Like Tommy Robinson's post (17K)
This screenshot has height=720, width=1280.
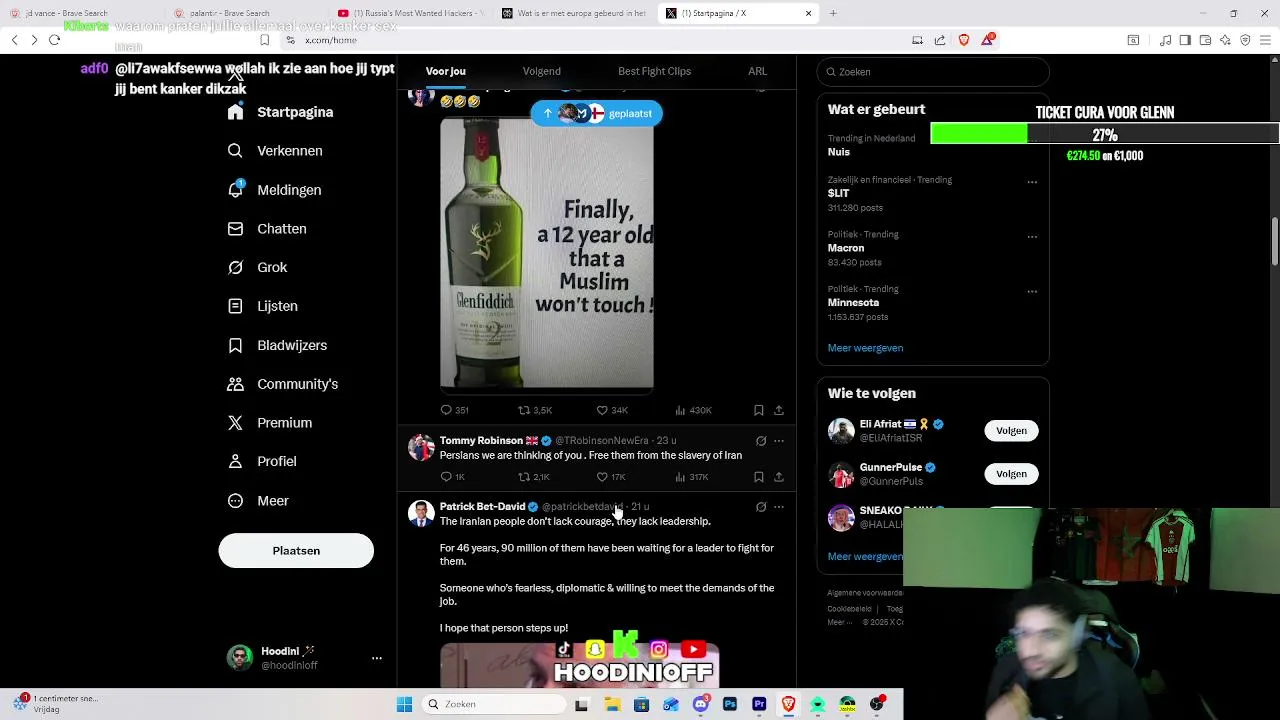tap(611, 477)
